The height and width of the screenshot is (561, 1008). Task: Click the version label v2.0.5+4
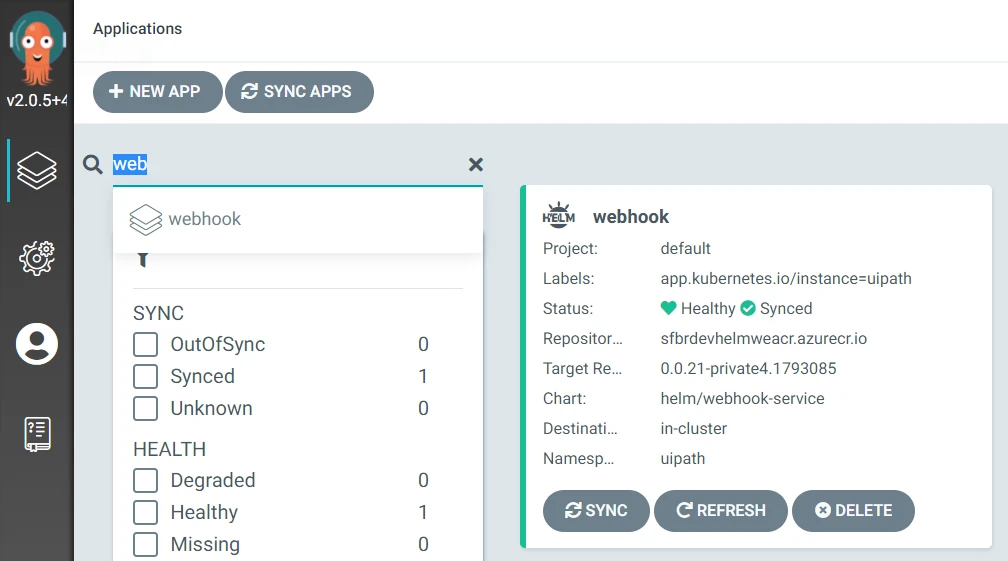37,100
